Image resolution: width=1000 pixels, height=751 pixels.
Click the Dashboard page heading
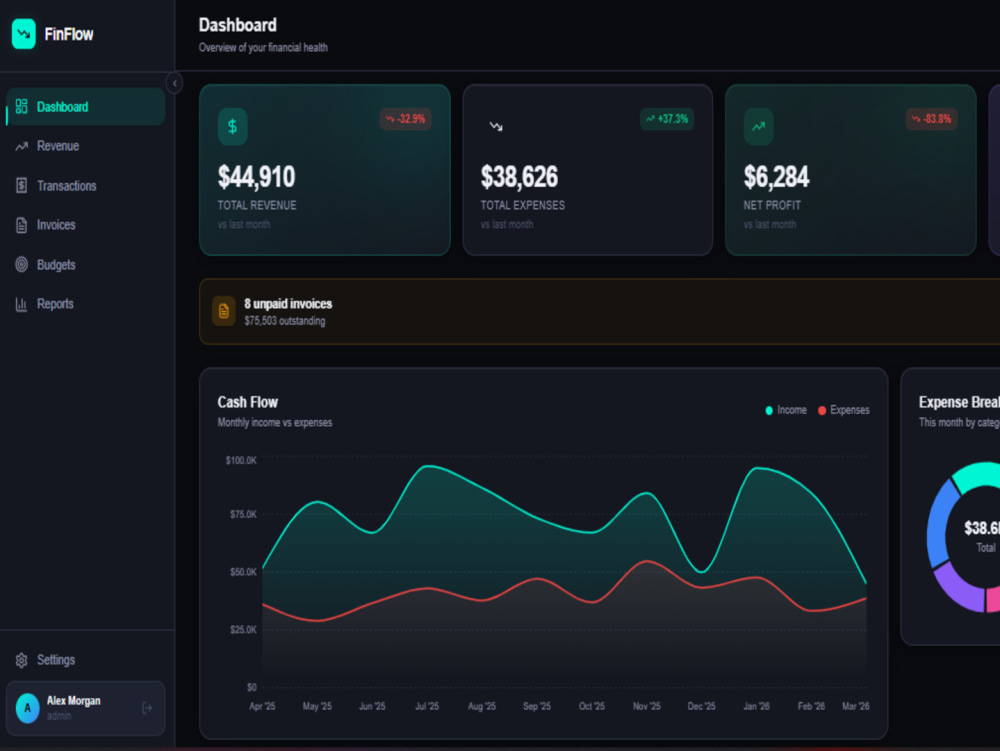point(237,25)
